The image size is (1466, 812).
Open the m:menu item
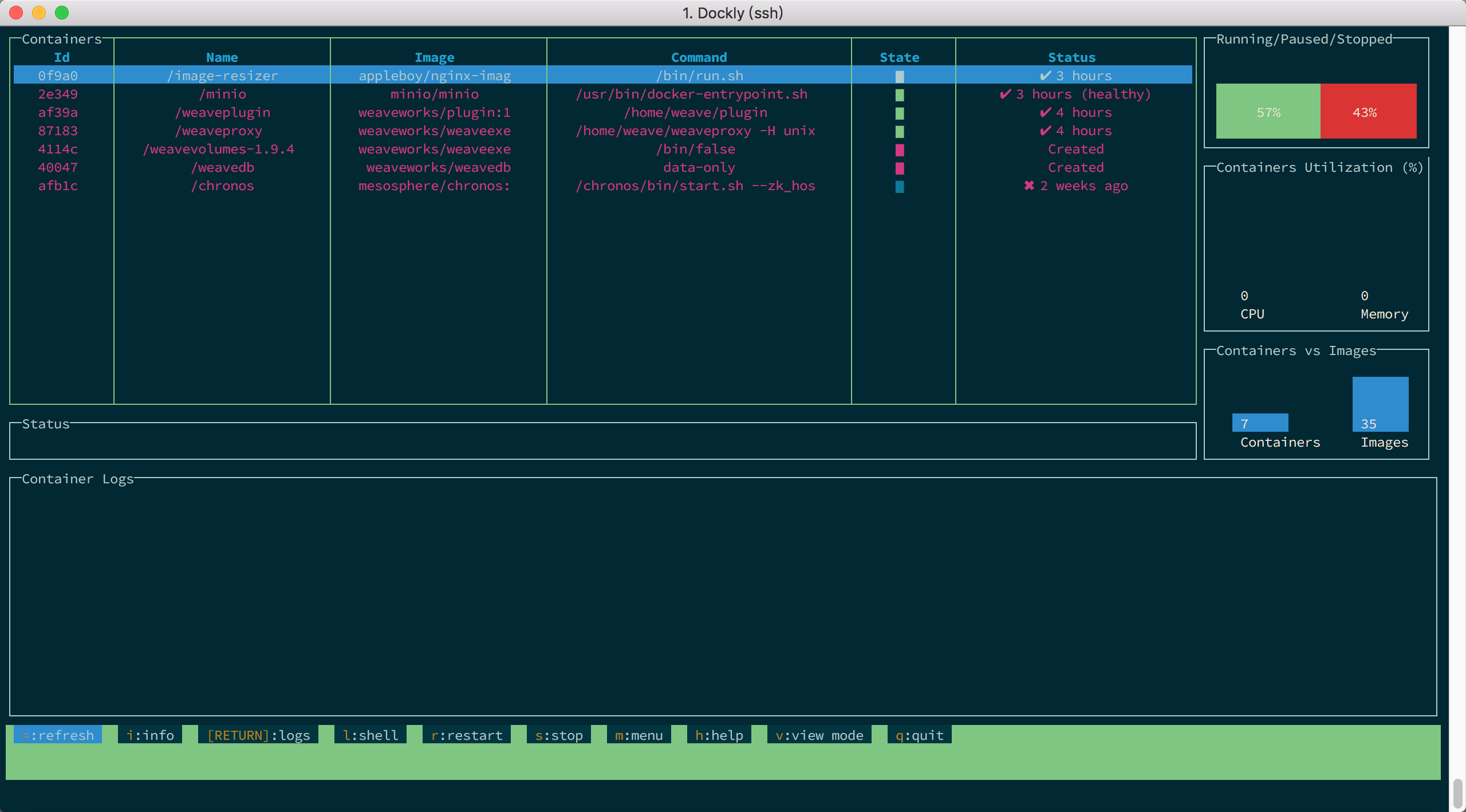(x=639, y=735)
